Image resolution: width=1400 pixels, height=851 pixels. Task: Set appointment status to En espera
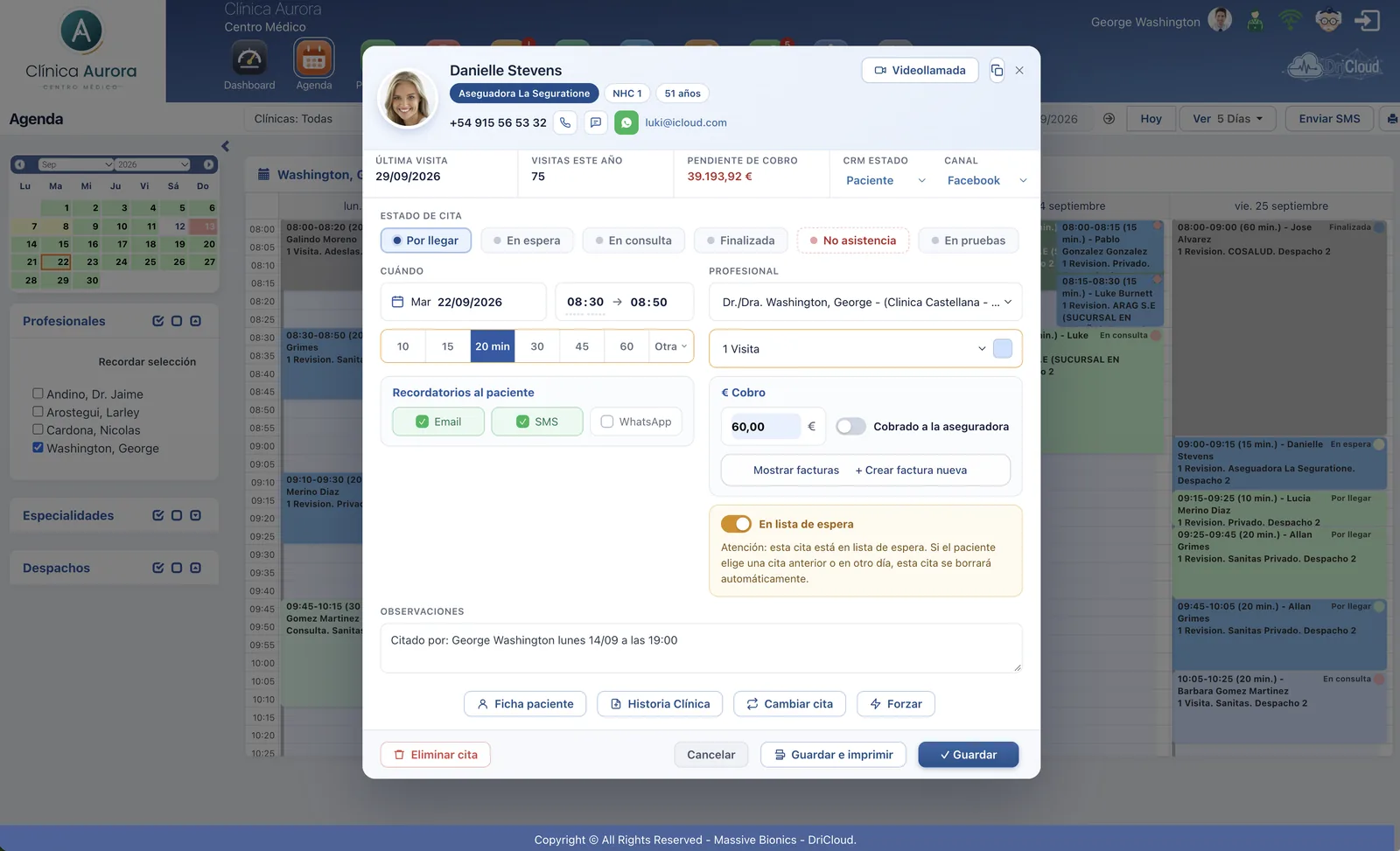coord(527,241)
